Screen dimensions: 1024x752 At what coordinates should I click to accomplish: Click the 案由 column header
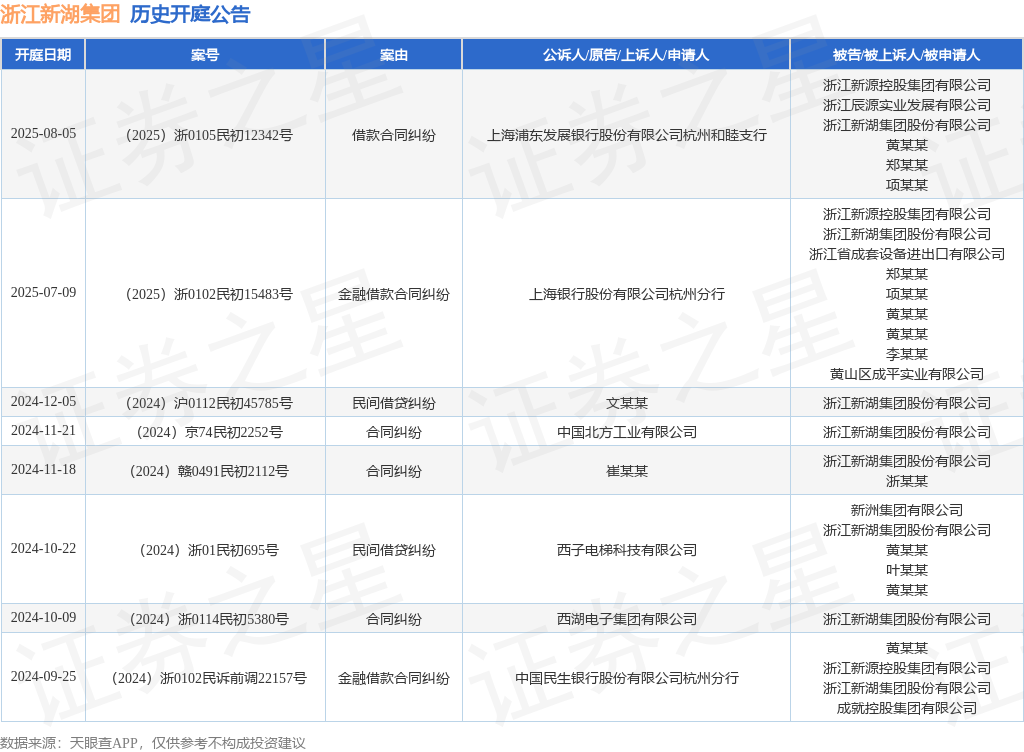tap(393, 55)
